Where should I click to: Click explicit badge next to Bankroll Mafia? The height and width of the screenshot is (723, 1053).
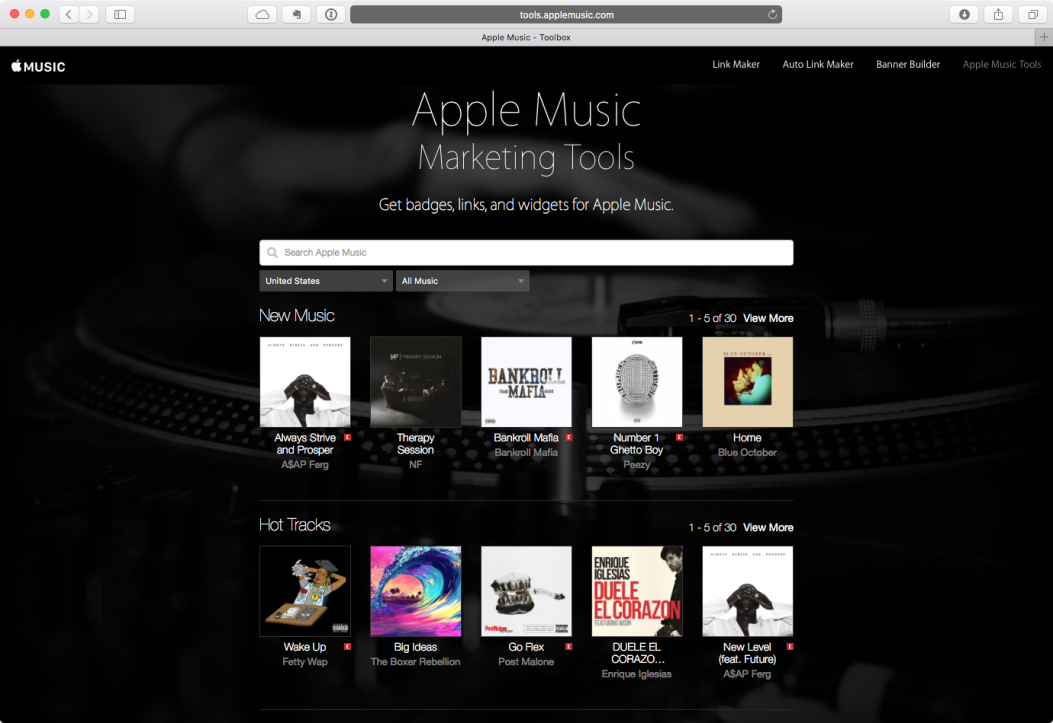click(568, 437)
